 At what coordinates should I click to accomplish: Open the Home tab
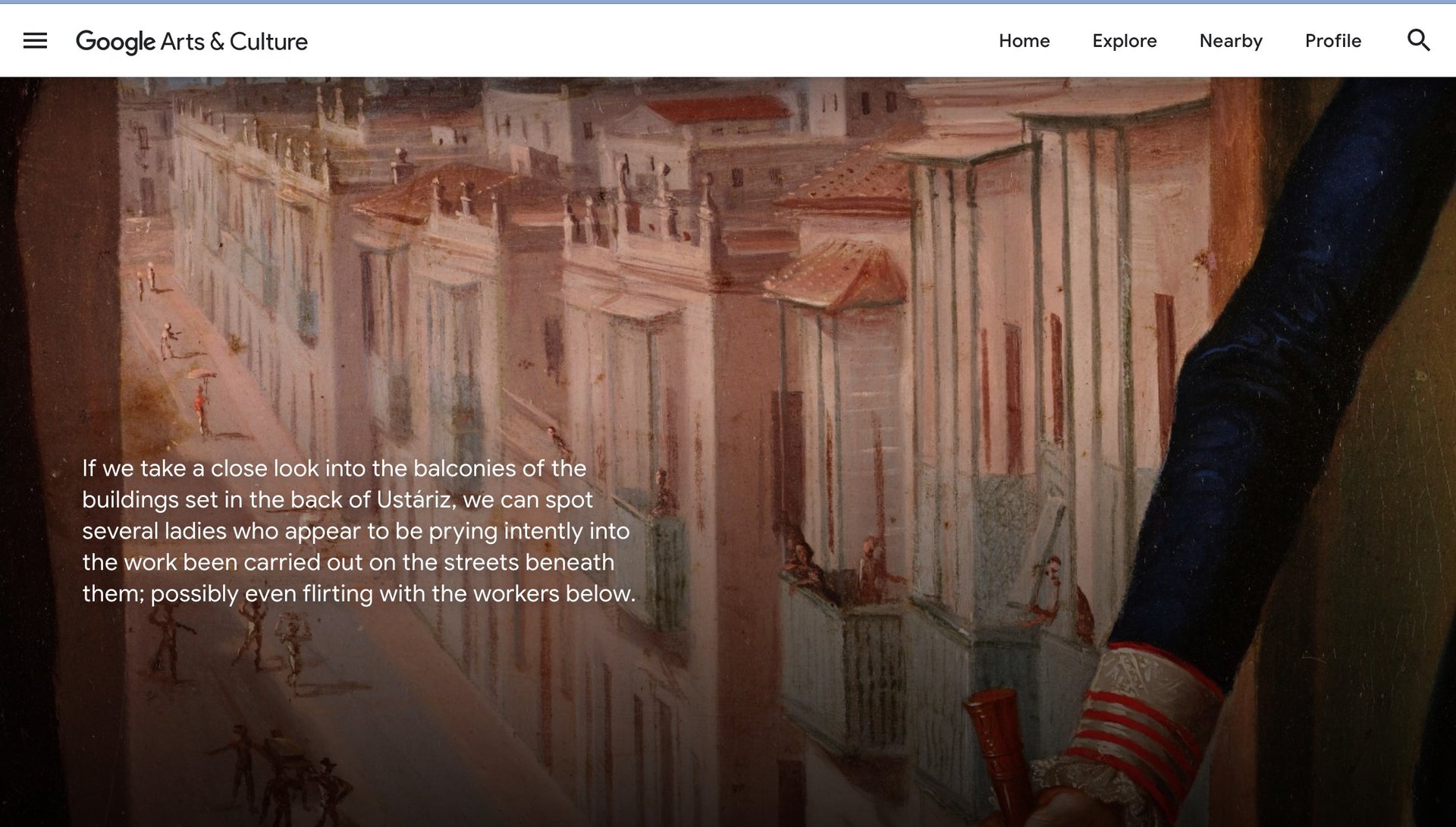coord(1024,41)
